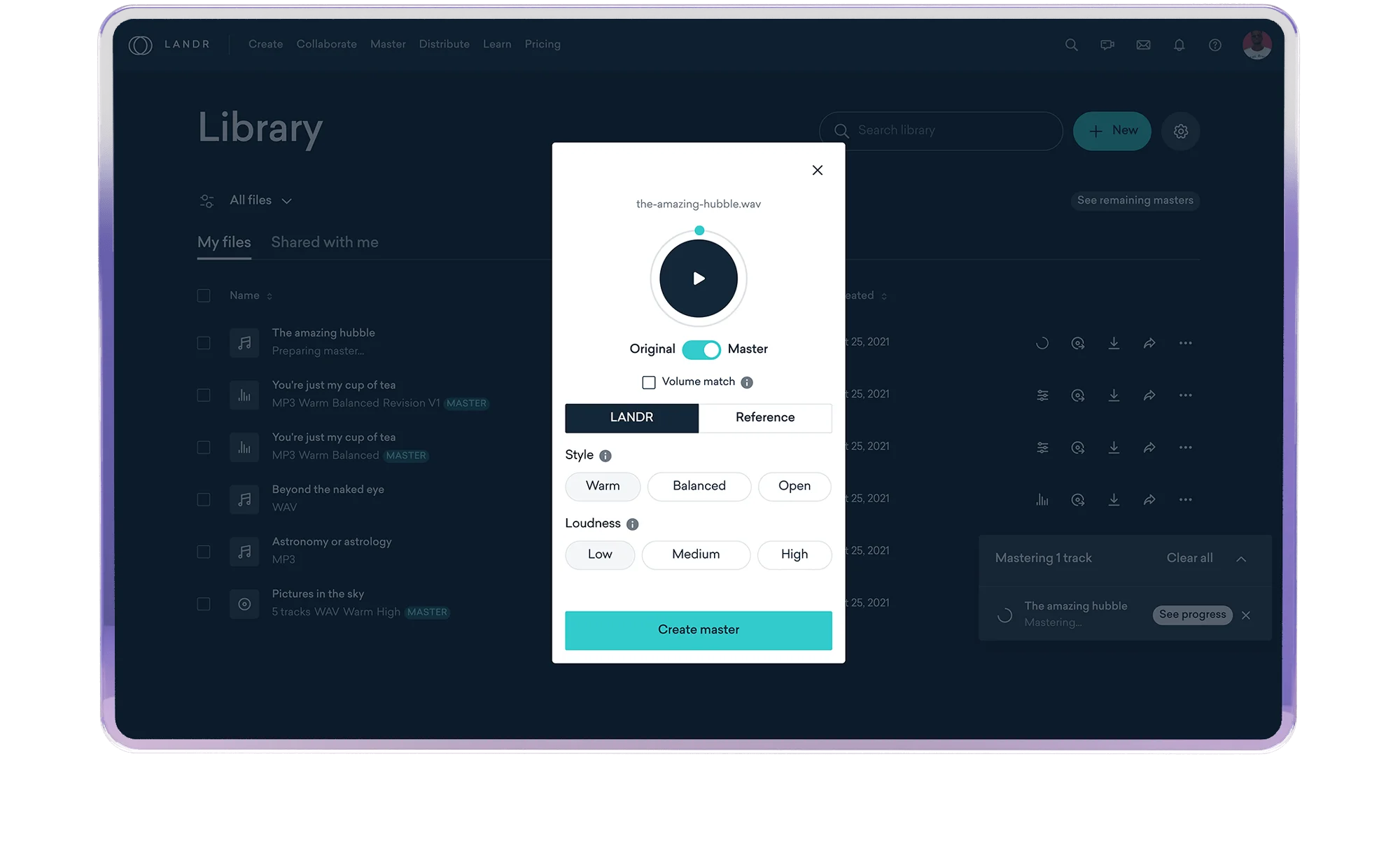Select the checkbox for Beyond the naked eye
The height and width of the screenshot is (845, 1400).
click(204, 500)
